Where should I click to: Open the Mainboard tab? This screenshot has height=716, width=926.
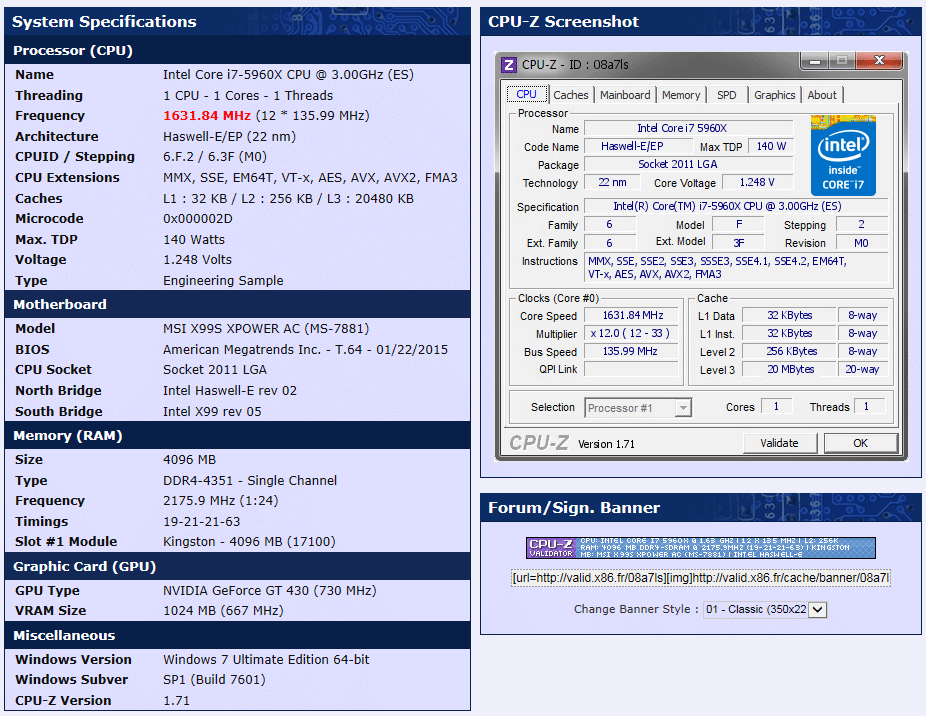625,95
